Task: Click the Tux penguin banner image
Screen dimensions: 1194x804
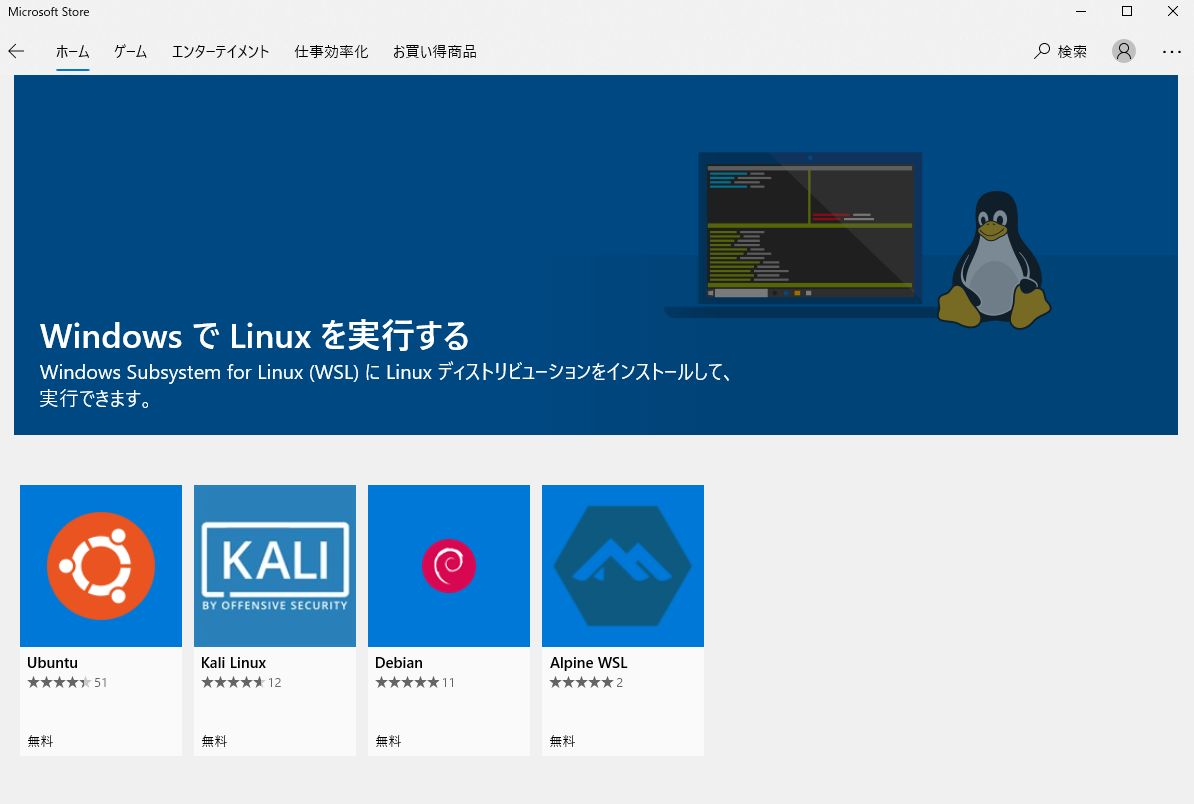Action: (x=994, y=260)
